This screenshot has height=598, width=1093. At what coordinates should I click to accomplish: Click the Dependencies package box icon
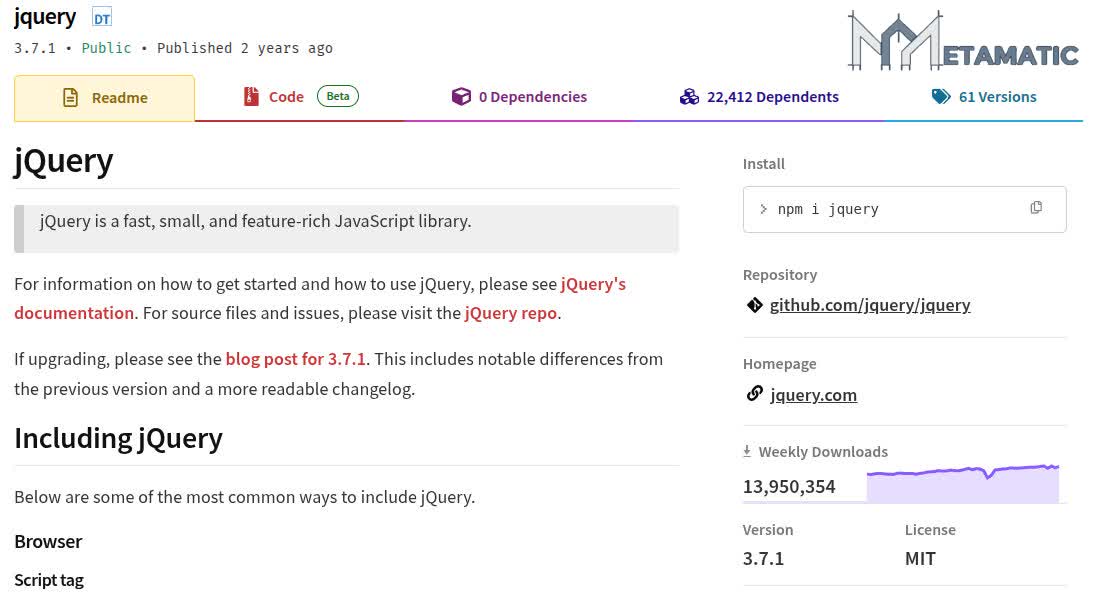462,96
